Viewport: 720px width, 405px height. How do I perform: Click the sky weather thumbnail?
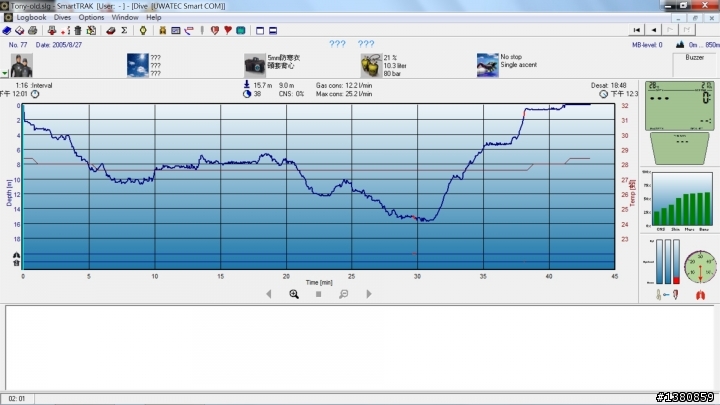[x=138, y=65]
